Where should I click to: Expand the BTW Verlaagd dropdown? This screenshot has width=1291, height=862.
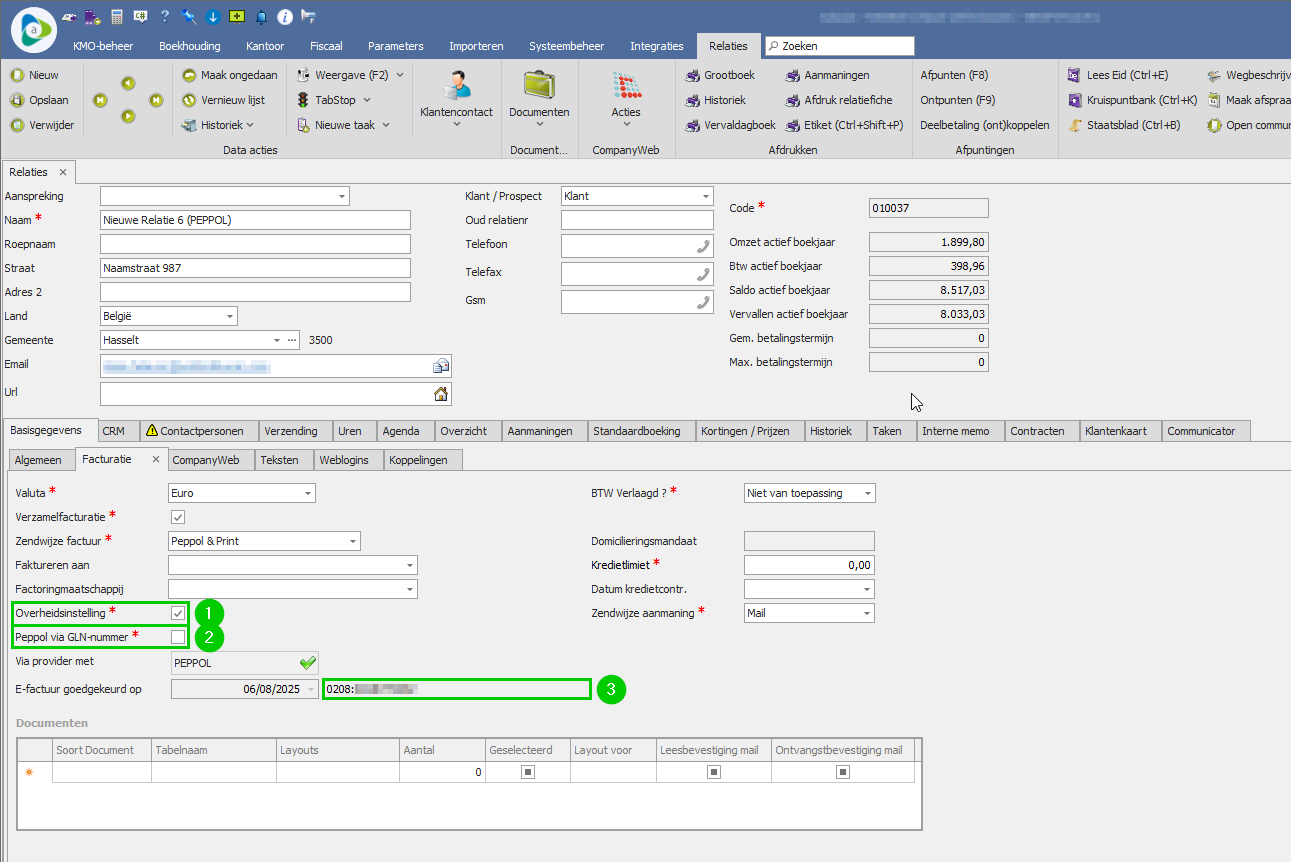867,493
